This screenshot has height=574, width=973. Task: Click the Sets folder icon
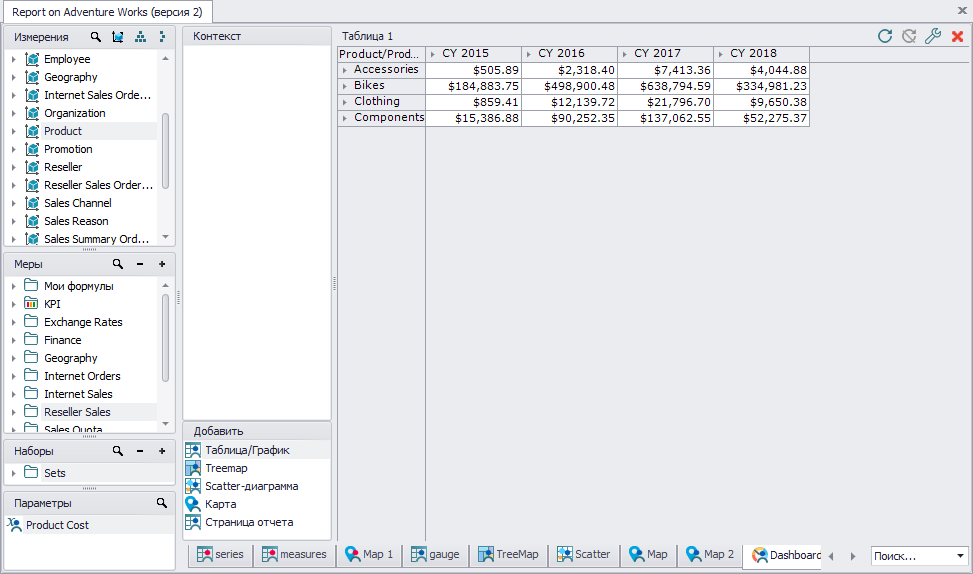click(31, 472)
